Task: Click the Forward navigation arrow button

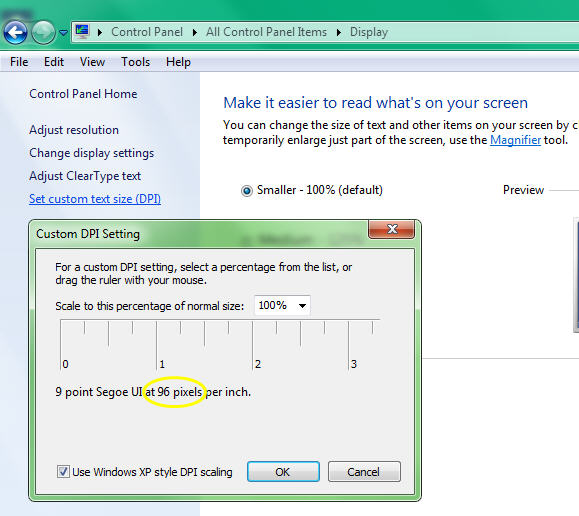Action: [x=43, y=33]
